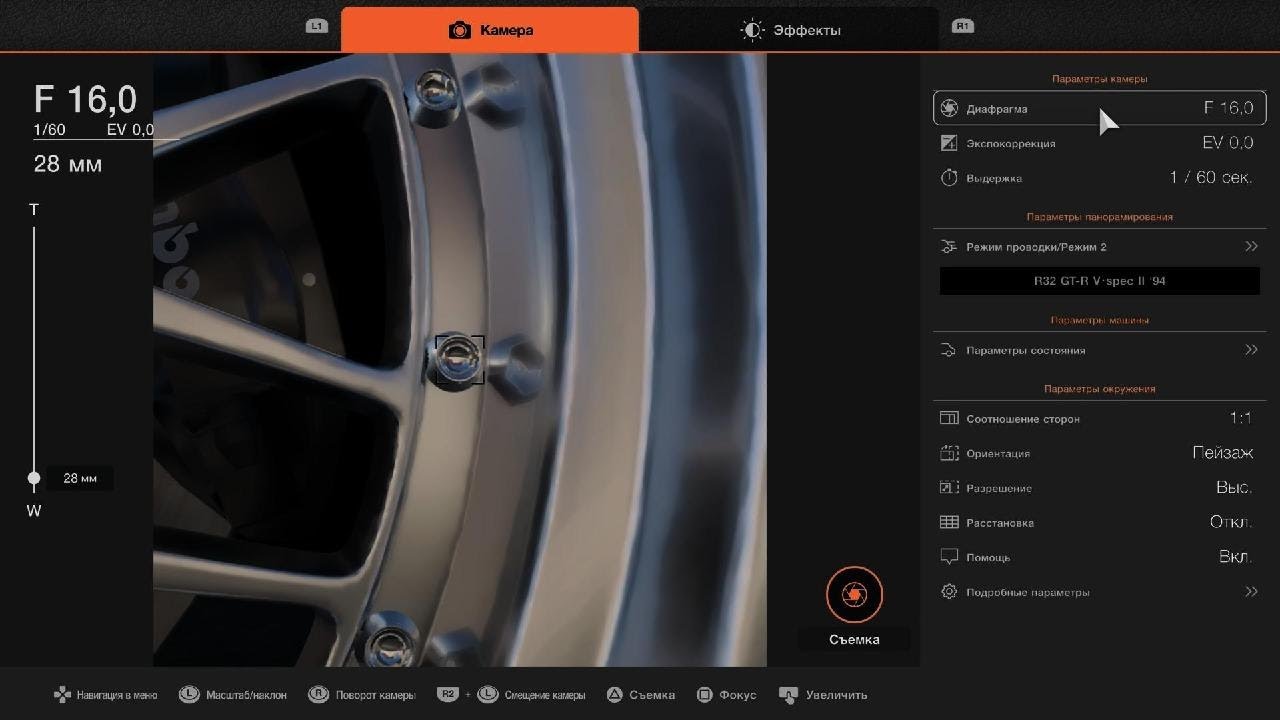Screen dimensions: 1280x720
Task: Expand chevron next to Подробные параметры
Action: coord(1251,592)
